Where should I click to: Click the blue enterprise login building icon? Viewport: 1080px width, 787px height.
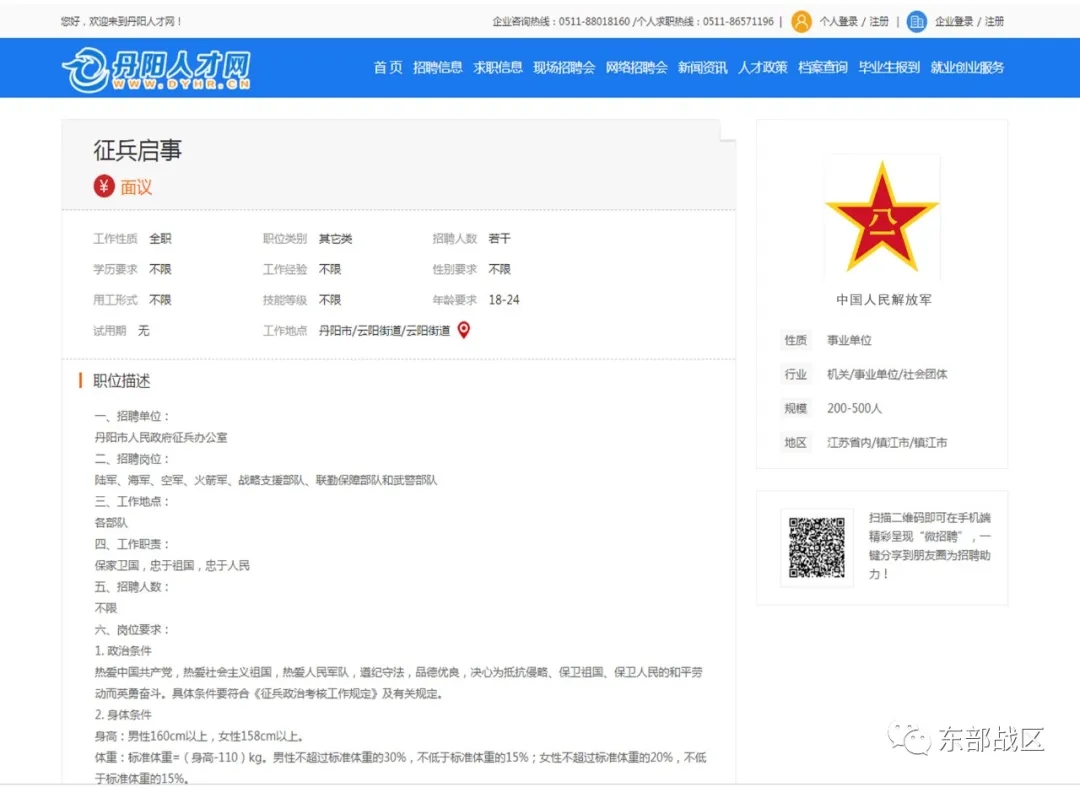(916, 21)
